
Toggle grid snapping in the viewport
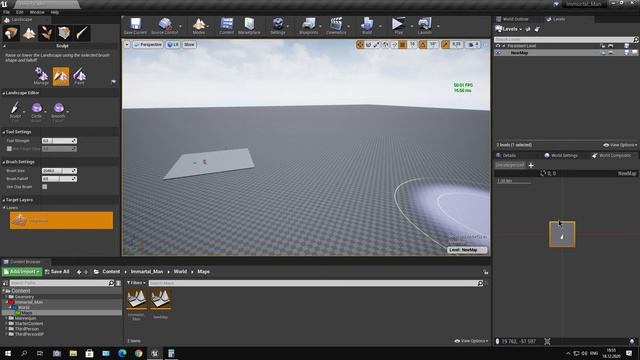(x=402, y=44)
